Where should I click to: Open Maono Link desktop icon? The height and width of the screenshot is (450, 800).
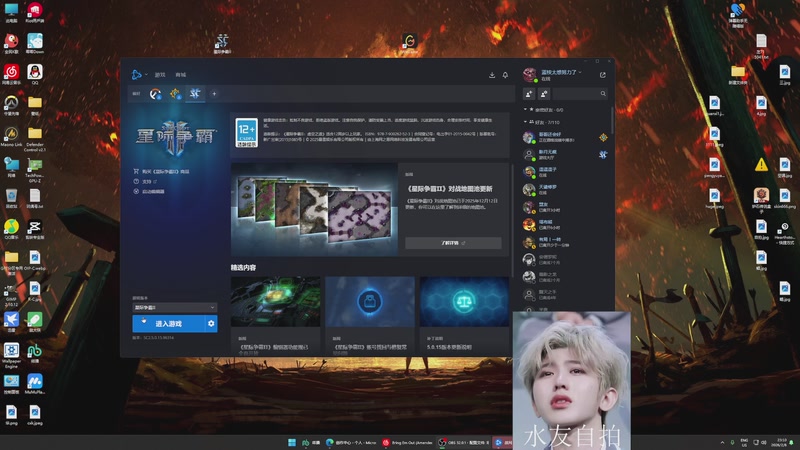[x=11, y=136]
